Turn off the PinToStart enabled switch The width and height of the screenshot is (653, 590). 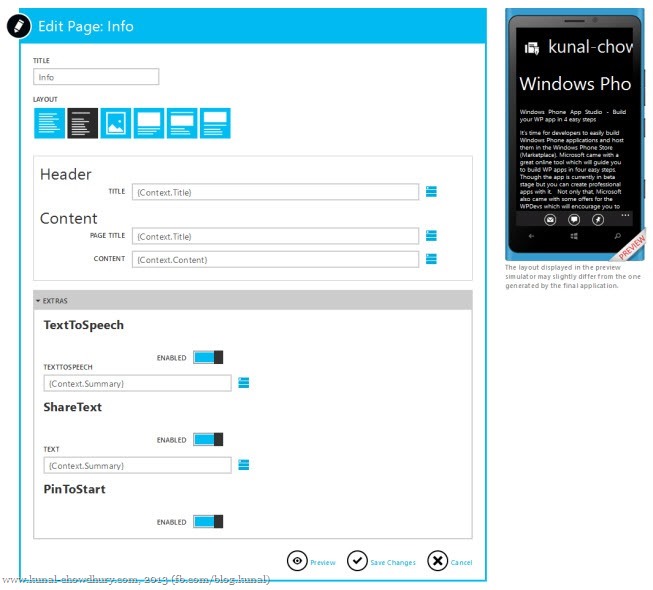pos(208,521)
